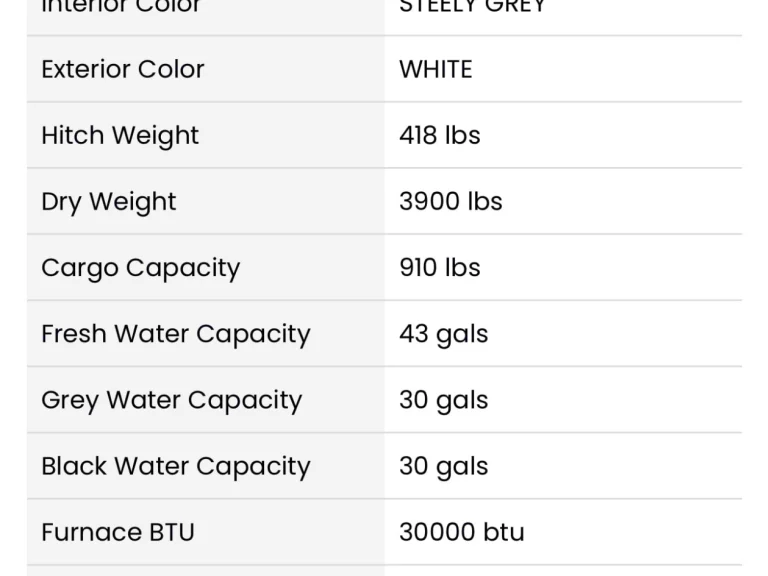Viewport: 768px width, 576px height.
Task: Click the Black Water 30 gals value
Action: pyautogui.click(x=444, y=467)
